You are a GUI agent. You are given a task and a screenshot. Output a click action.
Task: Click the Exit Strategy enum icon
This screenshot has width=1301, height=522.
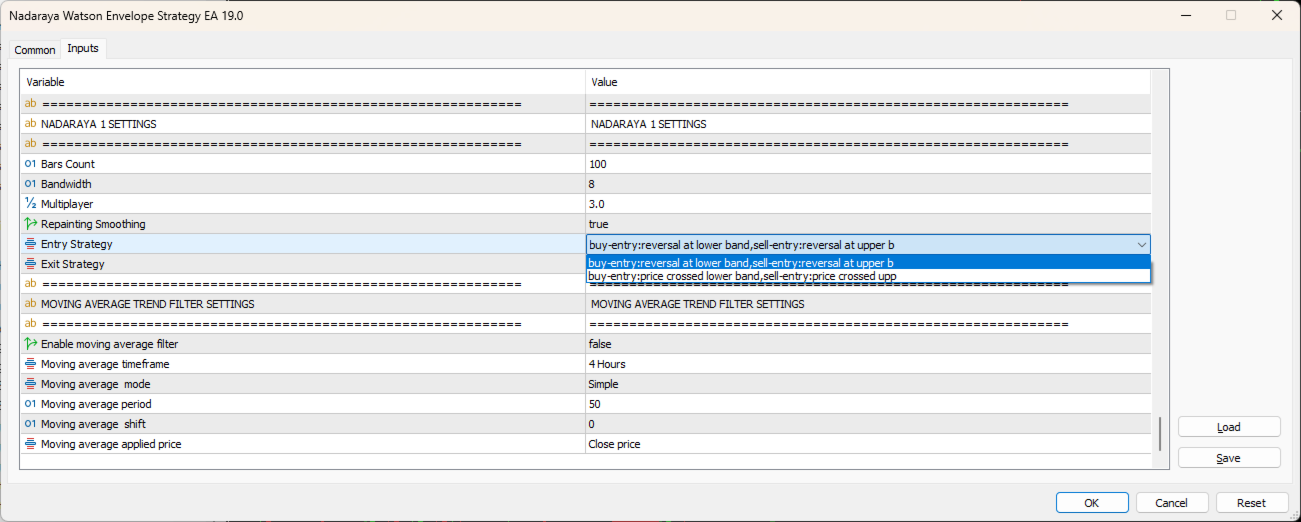click(30, 264)
